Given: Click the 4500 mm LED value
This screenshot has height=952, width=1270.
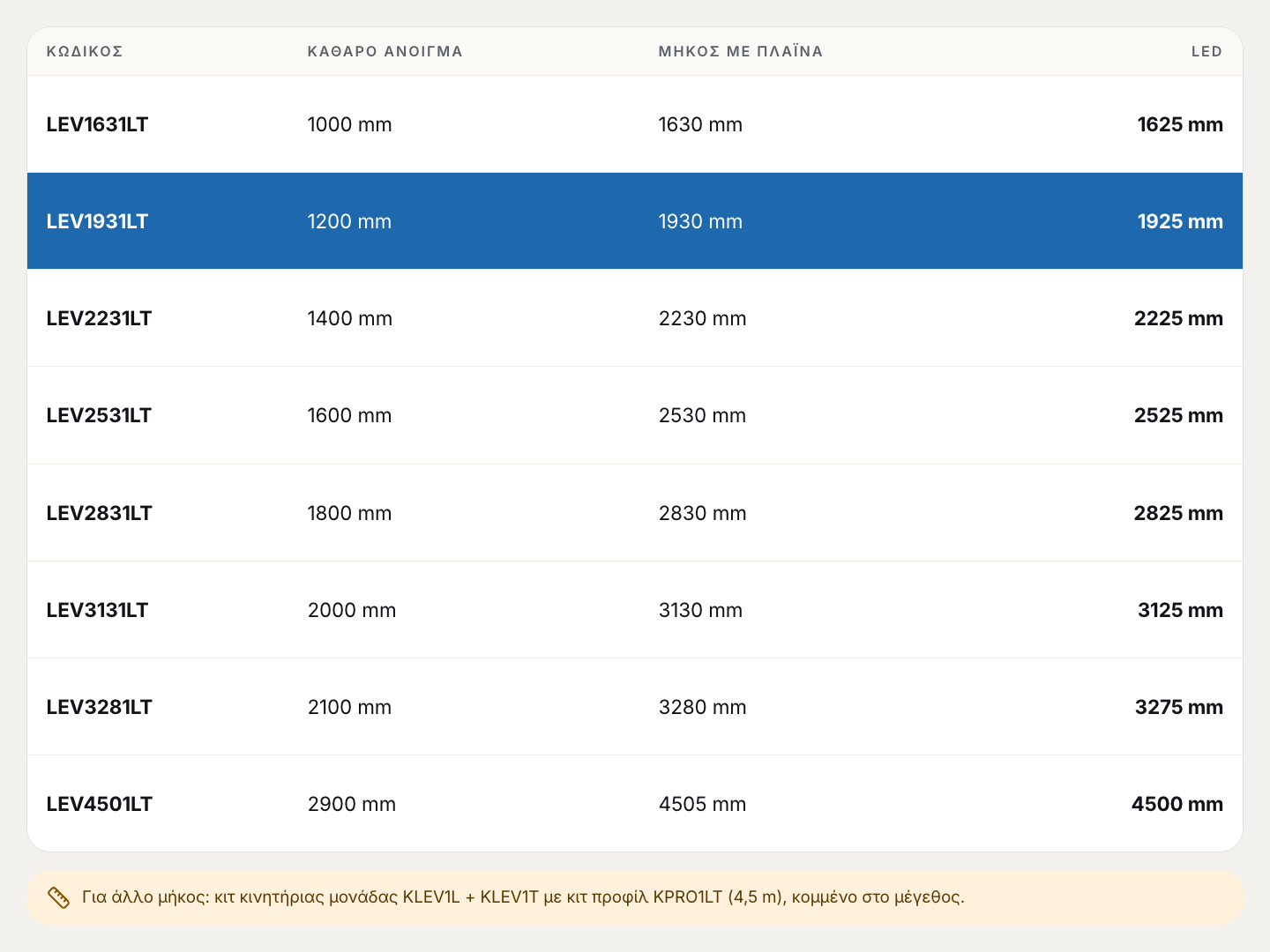Looking at the screenshot, I should (x=1177, y=804).
